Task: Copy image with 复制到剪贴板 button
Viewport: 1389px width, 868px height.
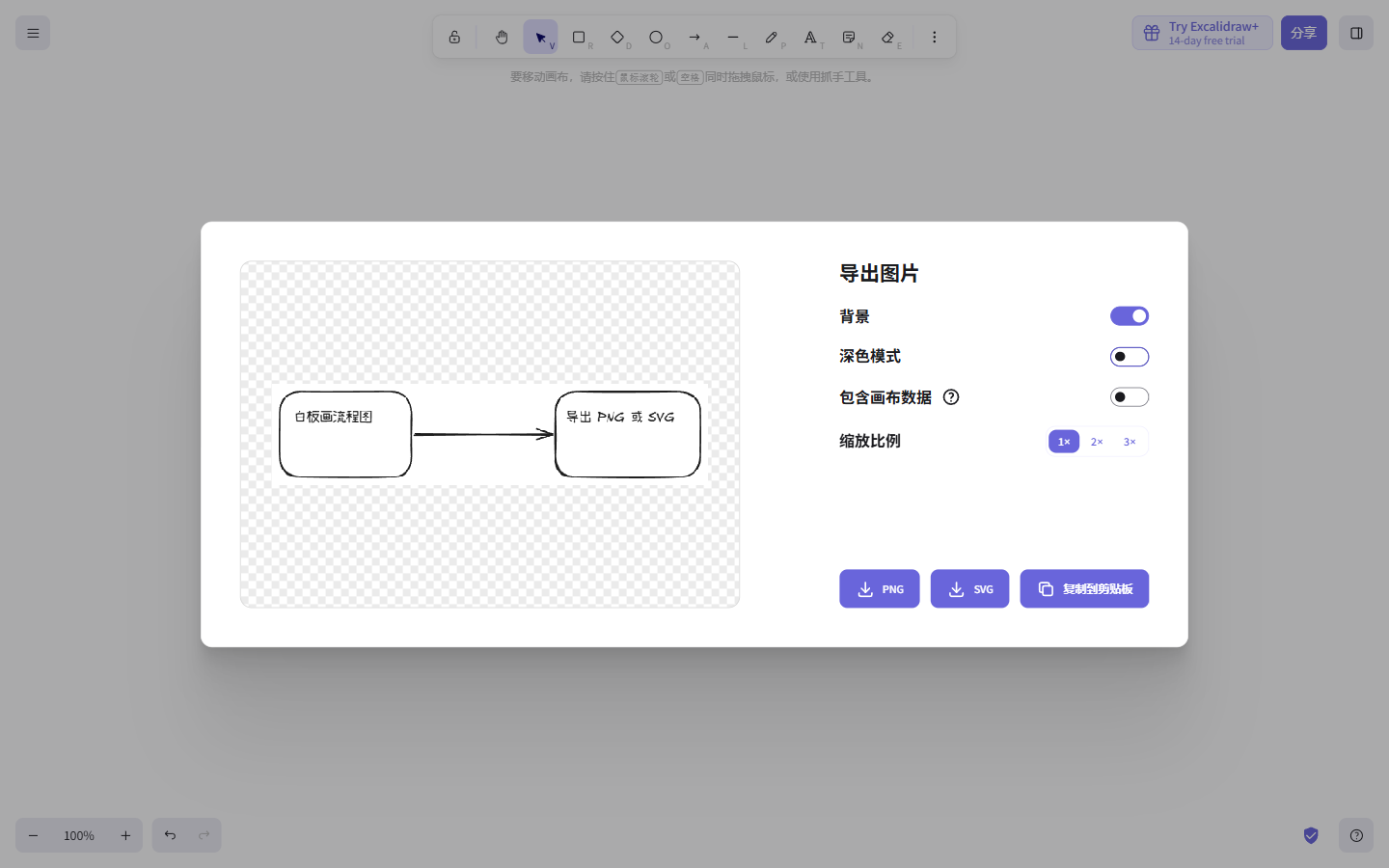Action: 1084,589
